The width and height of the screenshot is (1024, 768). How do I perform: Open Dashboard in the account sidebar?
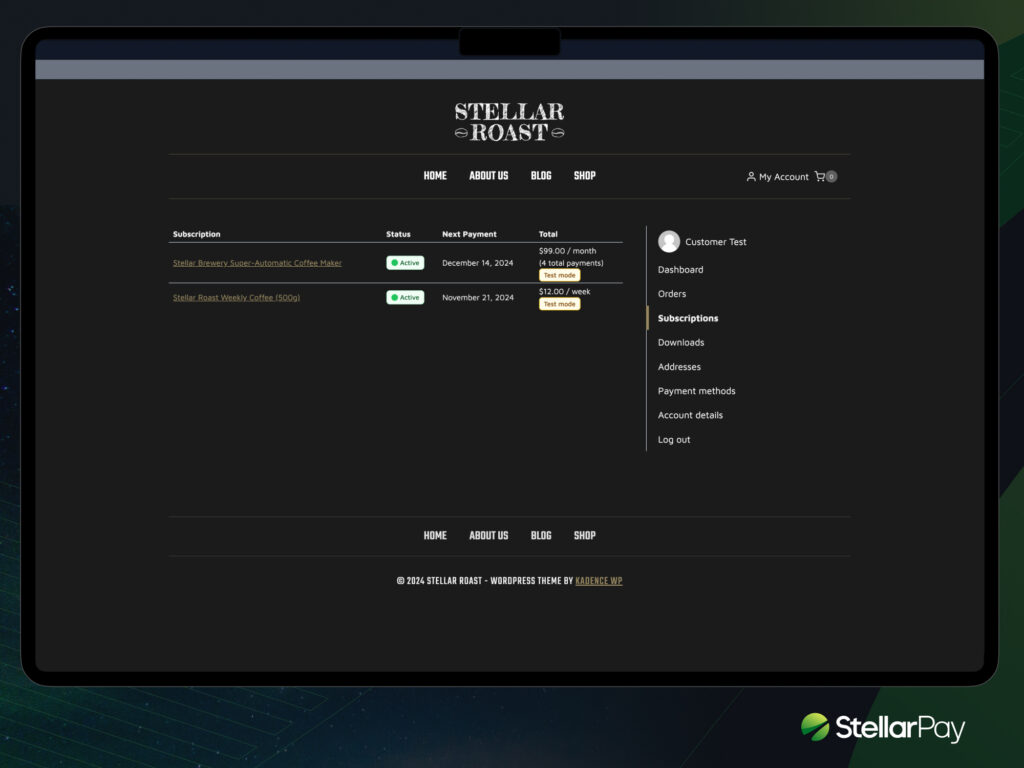[680, 269]
